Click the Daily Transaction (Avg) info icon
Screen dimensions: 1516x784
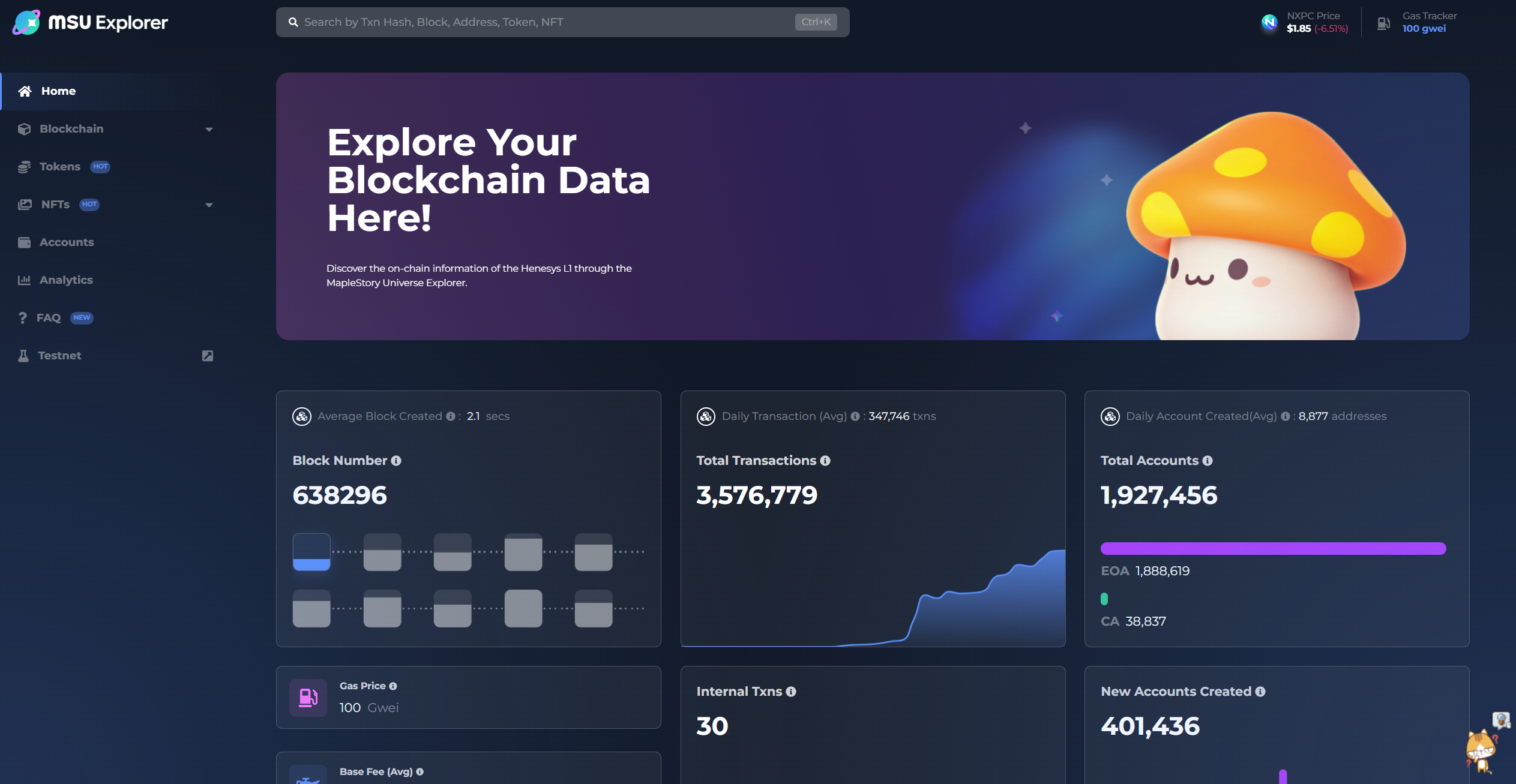click(855, 416)
